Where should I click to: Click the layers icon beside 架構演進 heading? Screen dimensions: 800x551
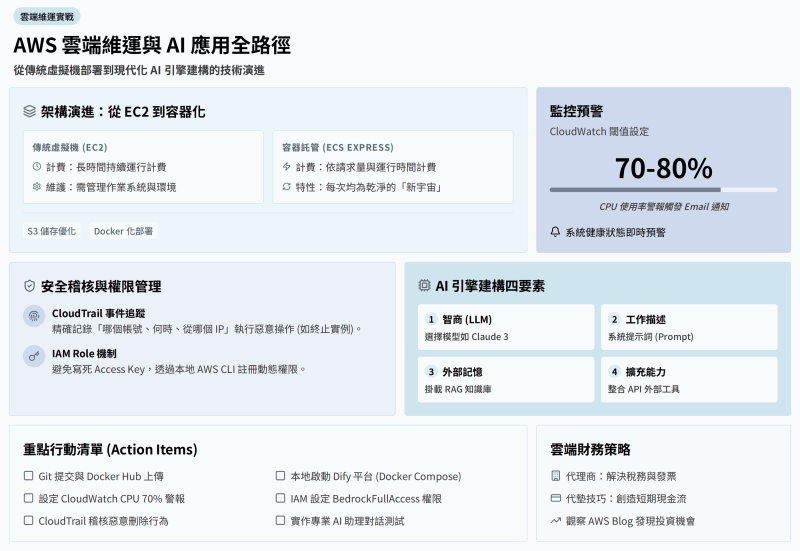[30, 111]
